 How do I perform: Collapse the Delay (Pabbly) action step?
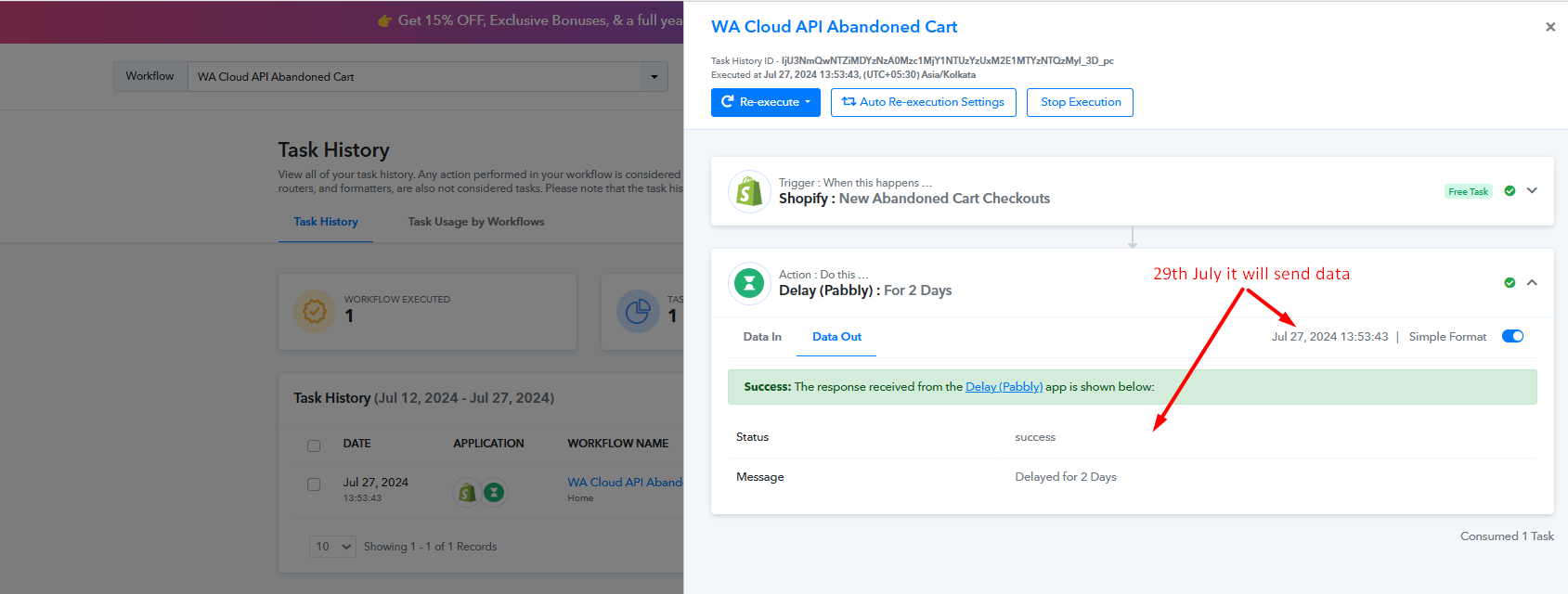[1532, 283]
